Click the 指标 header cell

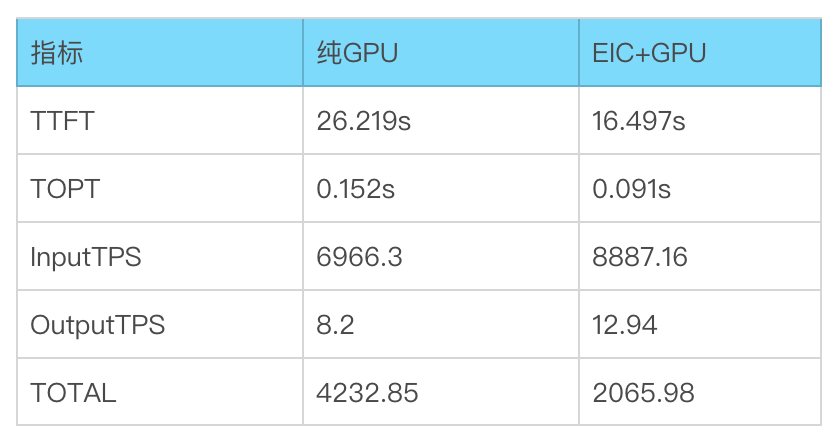point(57,53)
